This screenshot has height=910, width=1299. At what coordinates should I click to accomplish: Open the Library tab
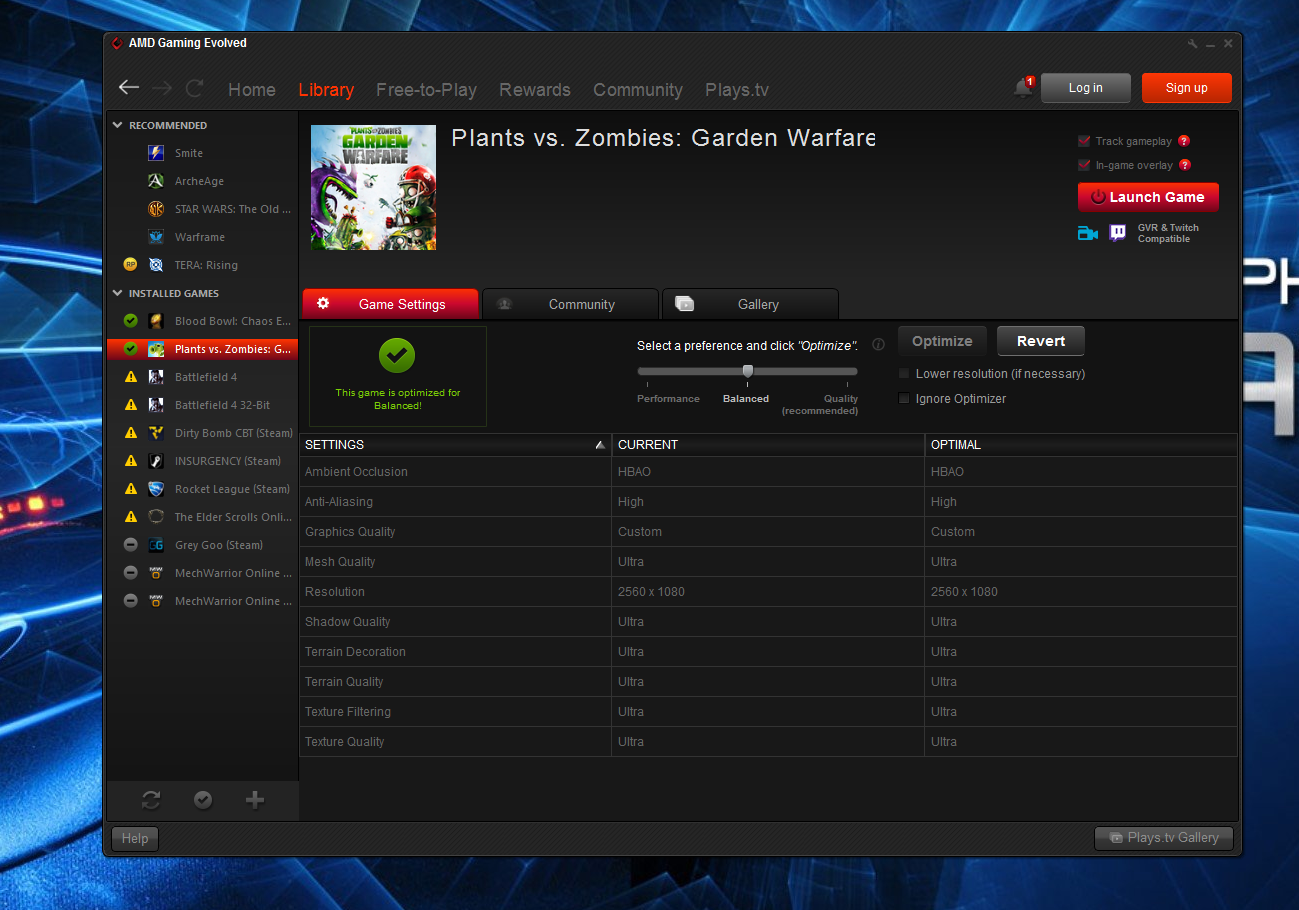pyautogui.click(x=326, y=89)
